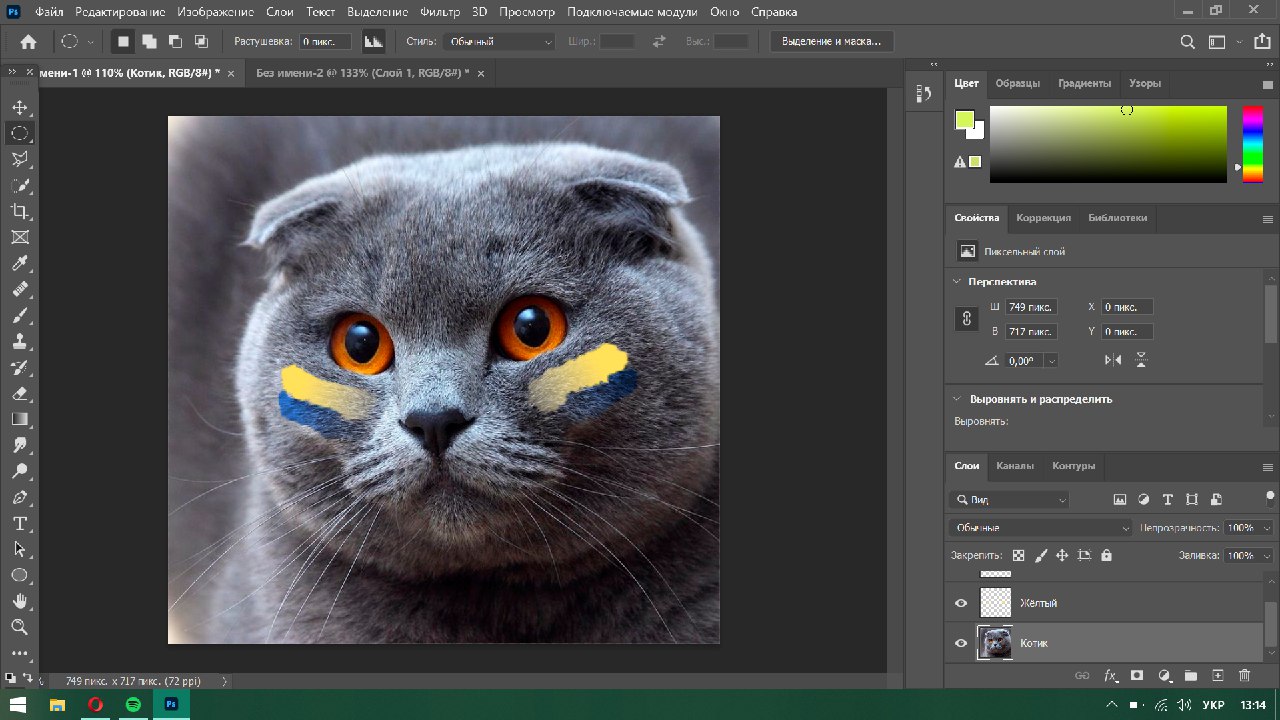Image resolution: width=1280 pixels, height=720 pixels.
Task: Click the Выделение и маска button
Action: [832, 42]
